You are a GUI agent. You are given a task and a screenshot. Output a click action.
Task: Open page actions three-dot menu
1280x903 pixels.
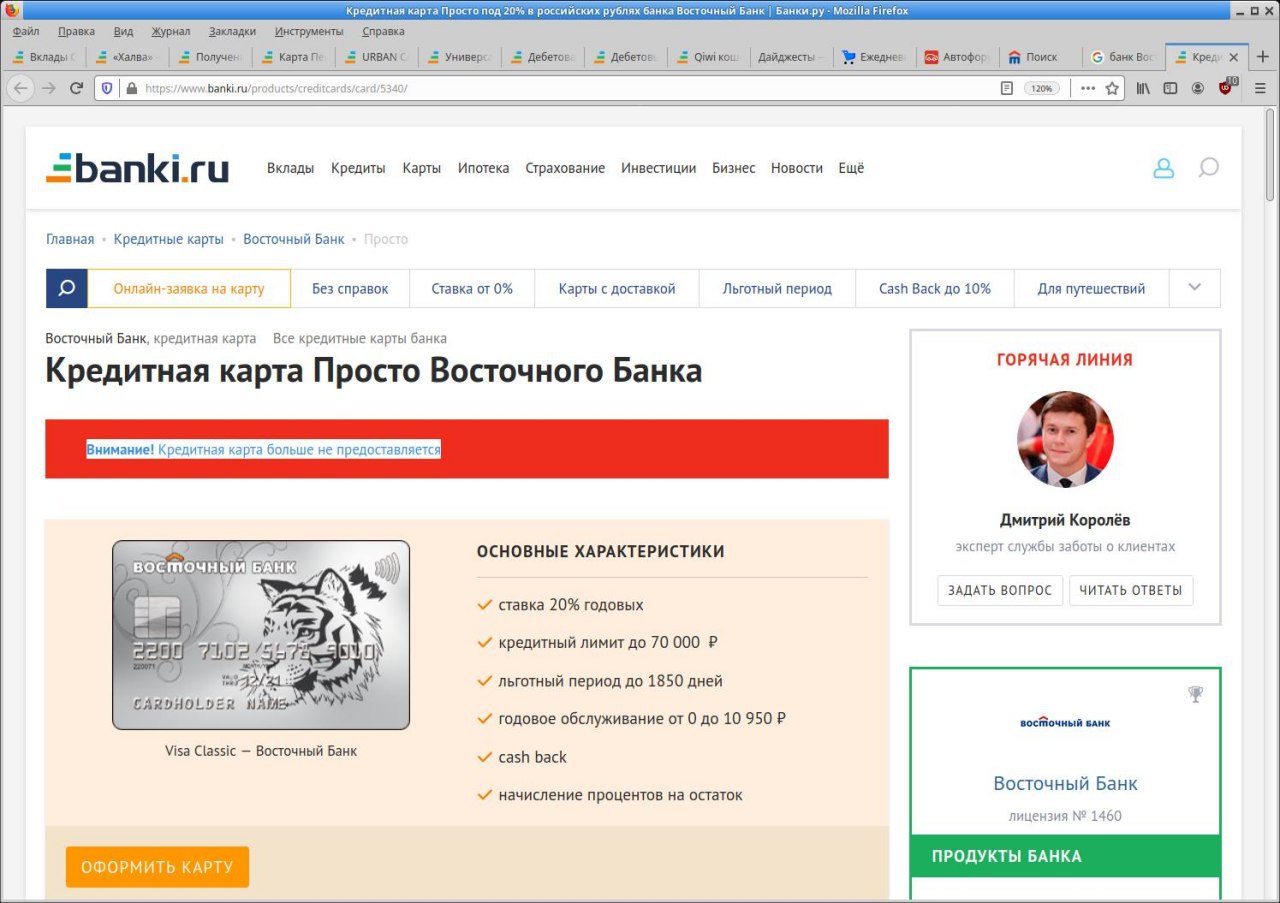[1088, 88]
